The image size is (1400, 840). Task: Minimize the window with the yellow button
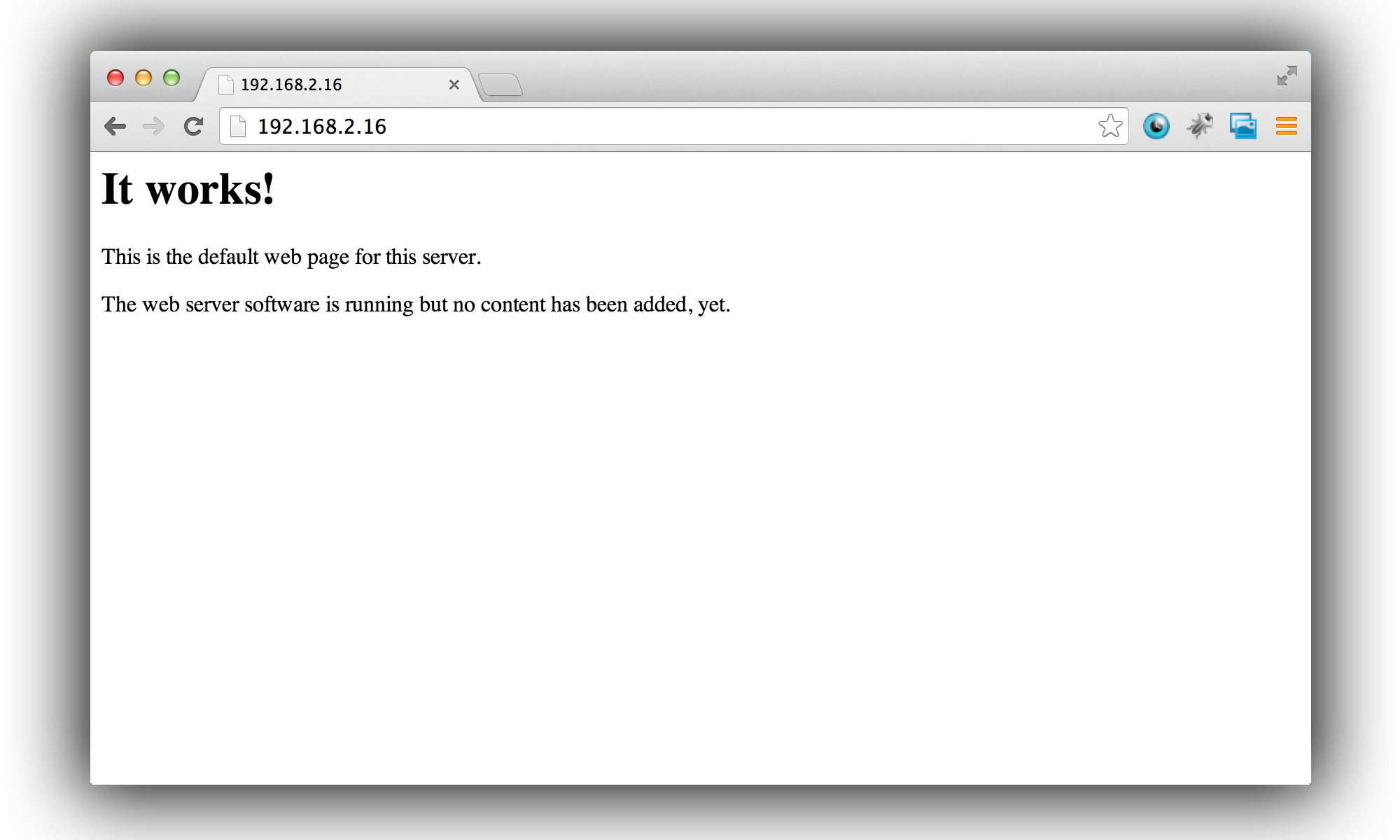tap(143, 78)
